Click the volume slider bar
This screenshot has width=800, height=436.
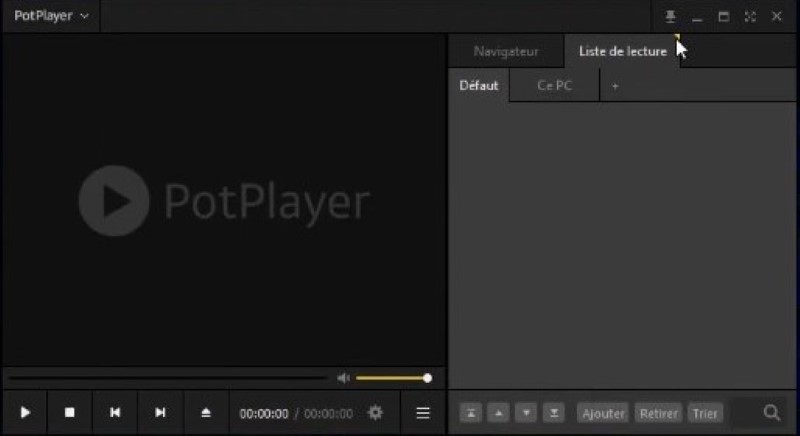(391, 378)
